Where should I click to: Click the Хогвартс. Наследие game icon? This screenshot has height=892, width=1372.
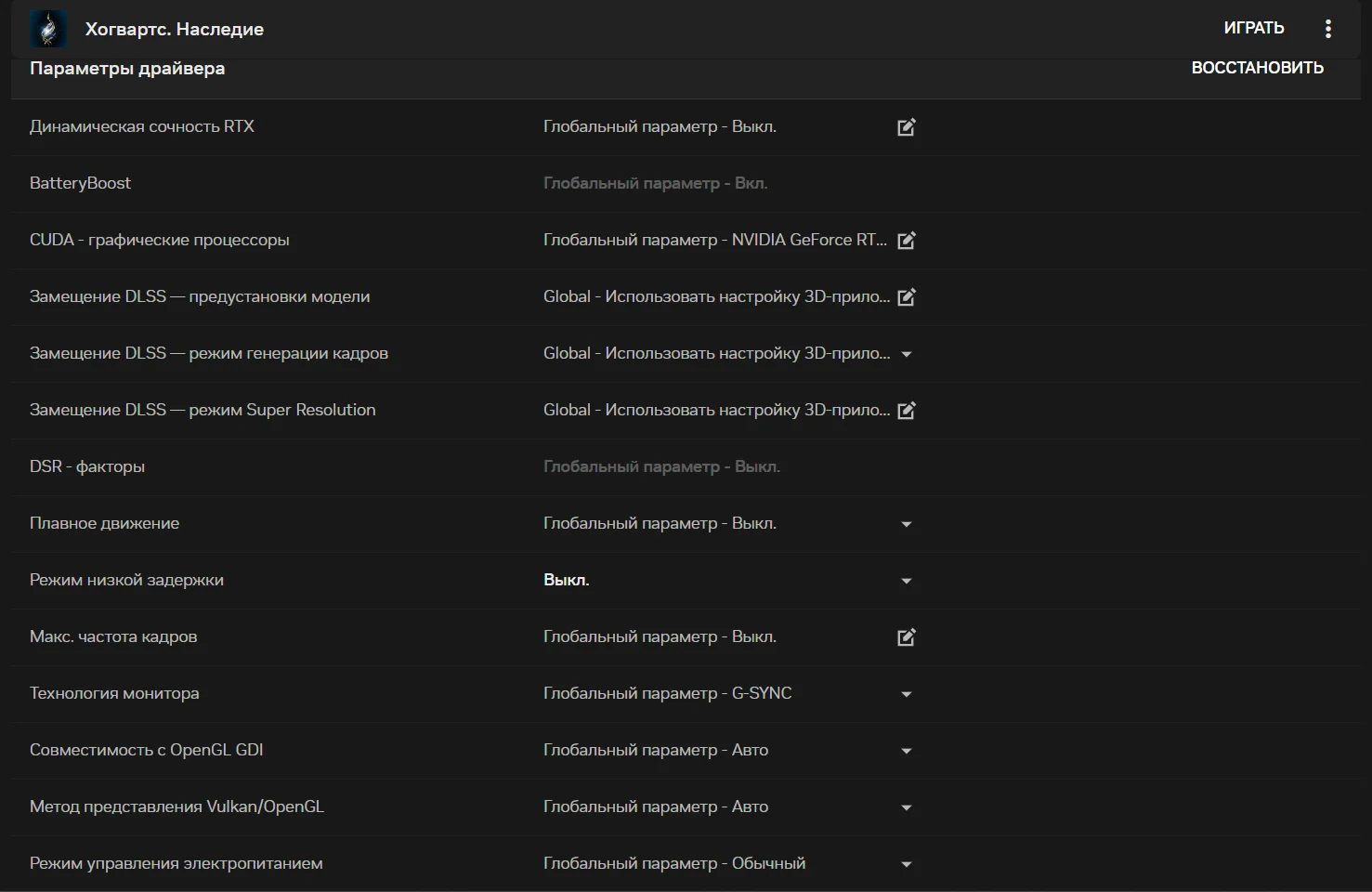tap(48, 29)
